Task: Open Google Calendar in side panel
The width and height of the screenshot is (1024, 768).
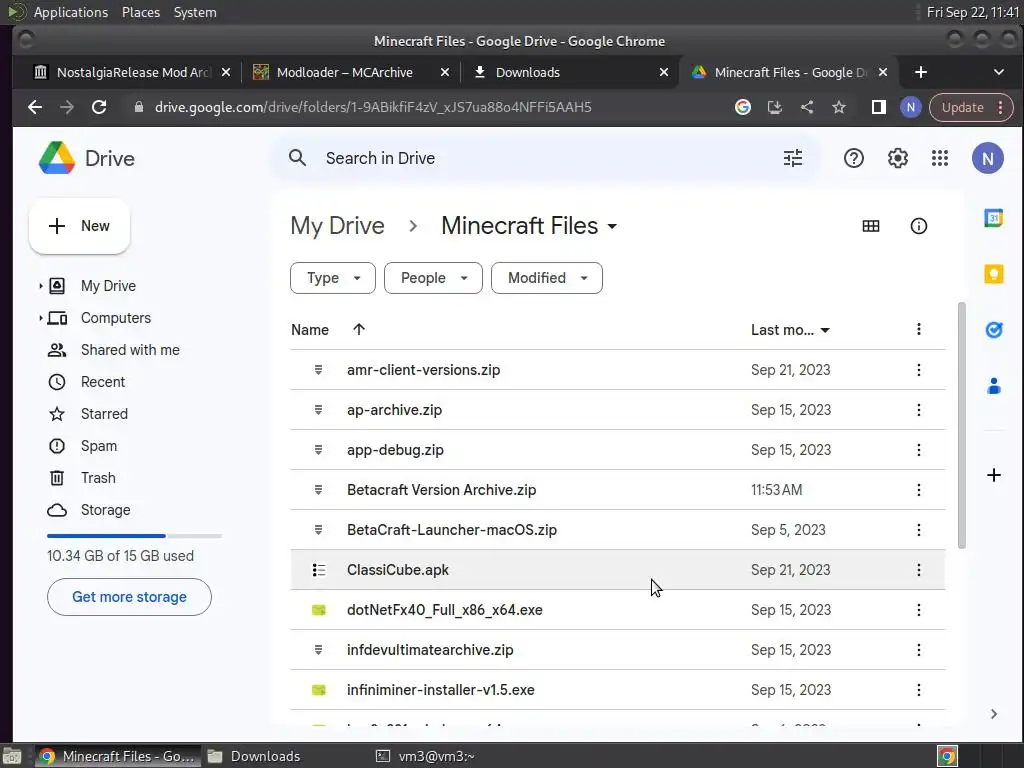Action: coord(993,219)
